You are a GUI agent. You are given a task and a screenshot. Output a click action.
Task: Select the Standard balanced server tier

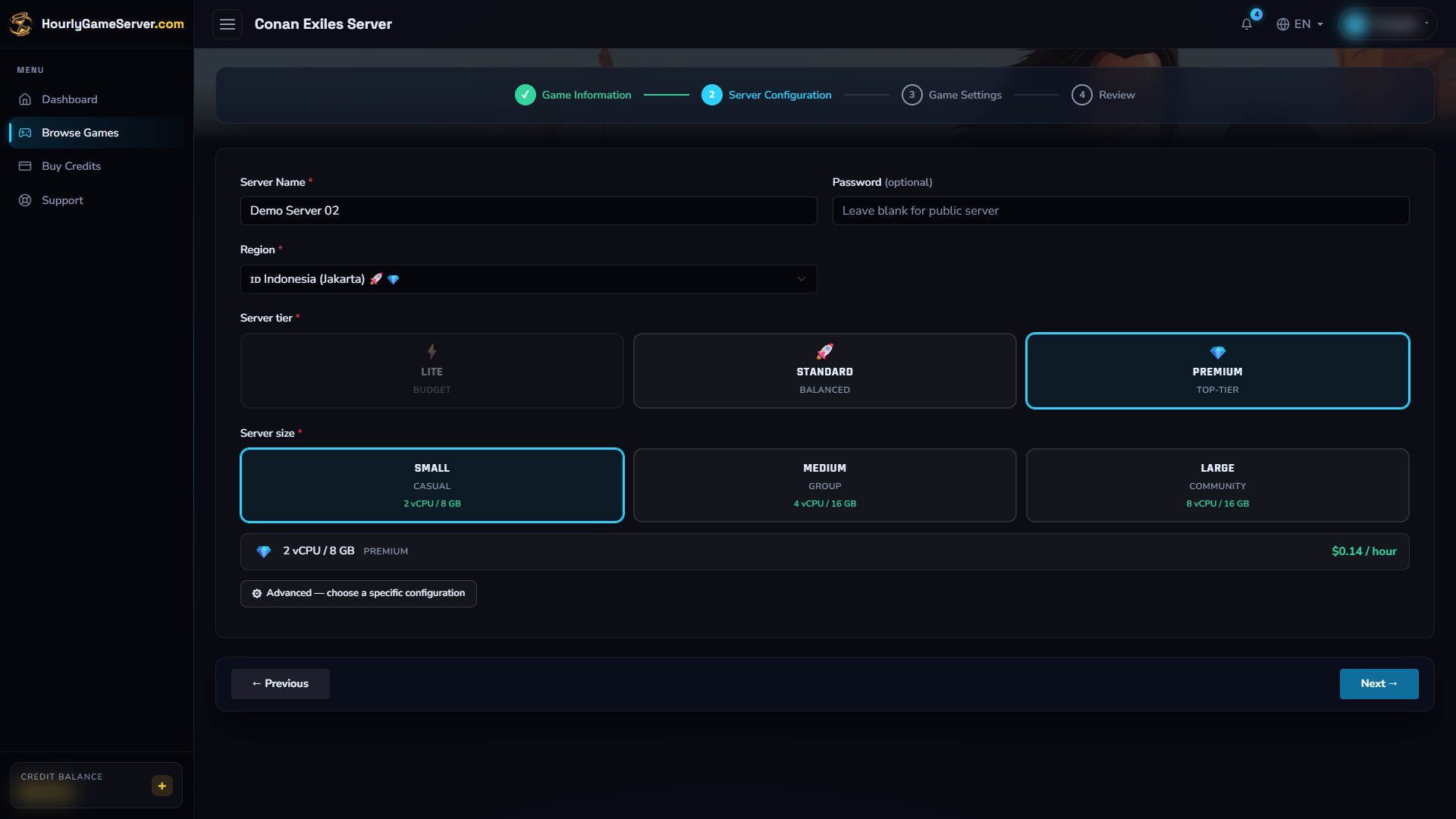pos(824,371)
